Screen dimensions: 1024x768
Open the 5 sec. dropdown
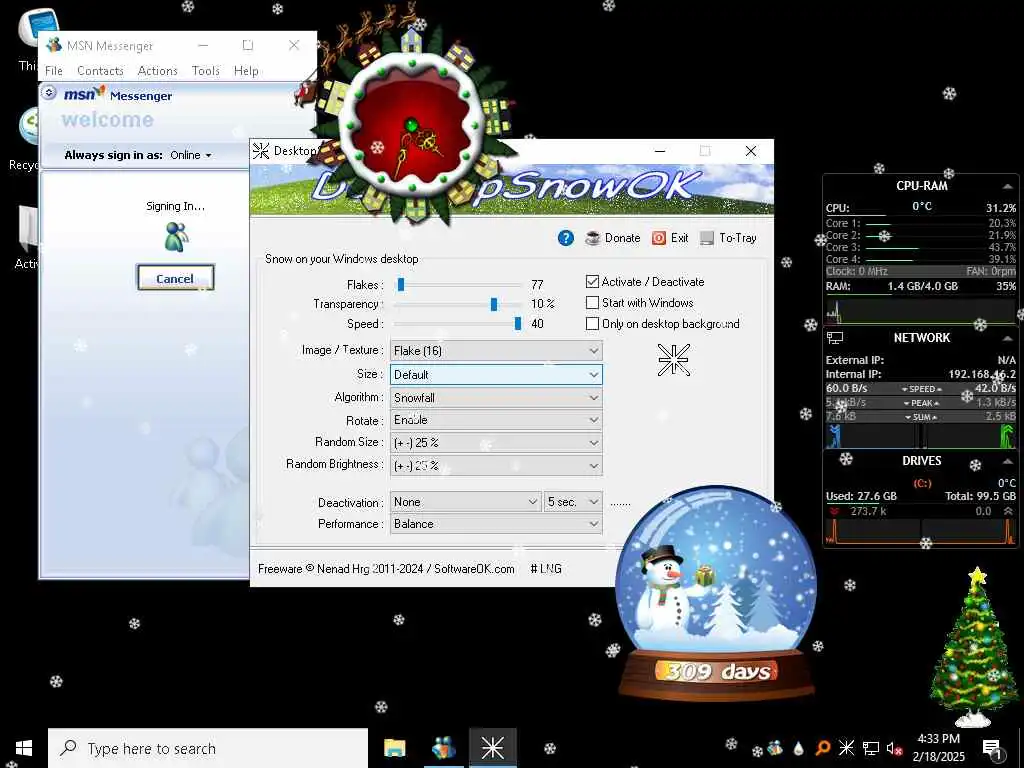pos(573,502)
